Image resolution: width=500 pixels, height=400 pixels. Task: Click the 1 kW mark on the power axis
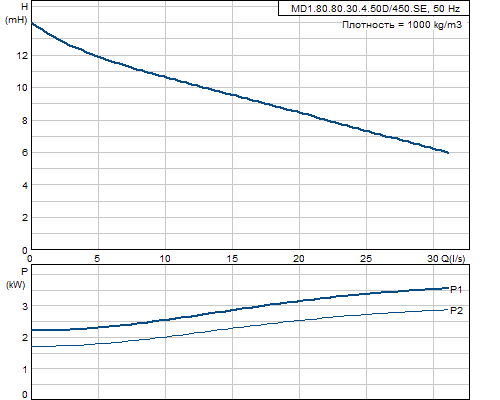[25, 370]
